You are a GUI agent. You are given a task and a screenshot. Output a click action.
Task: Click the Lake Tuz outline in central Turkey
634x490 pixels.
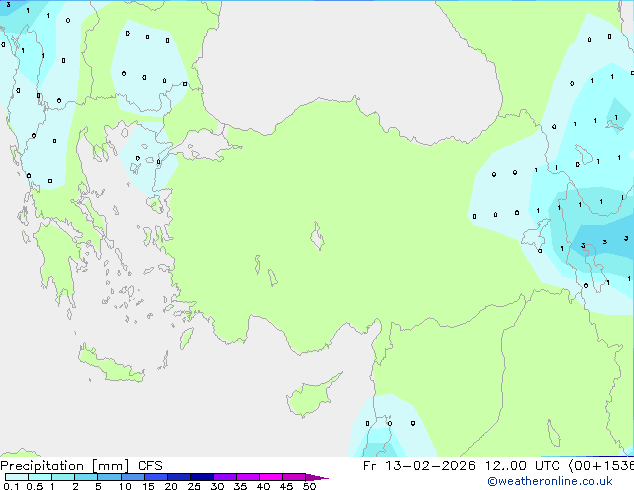point(317,236)
